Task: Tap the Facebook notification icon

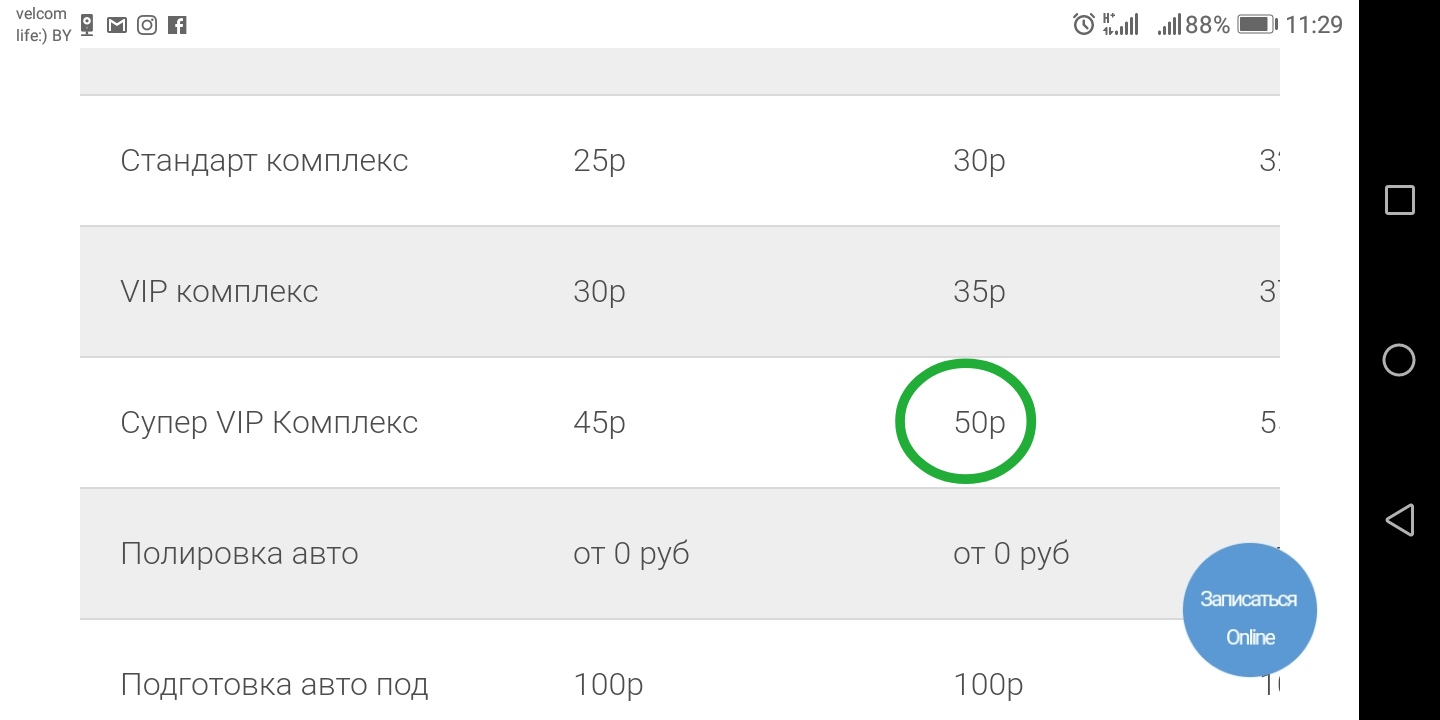Action: (x=177, y=25)
